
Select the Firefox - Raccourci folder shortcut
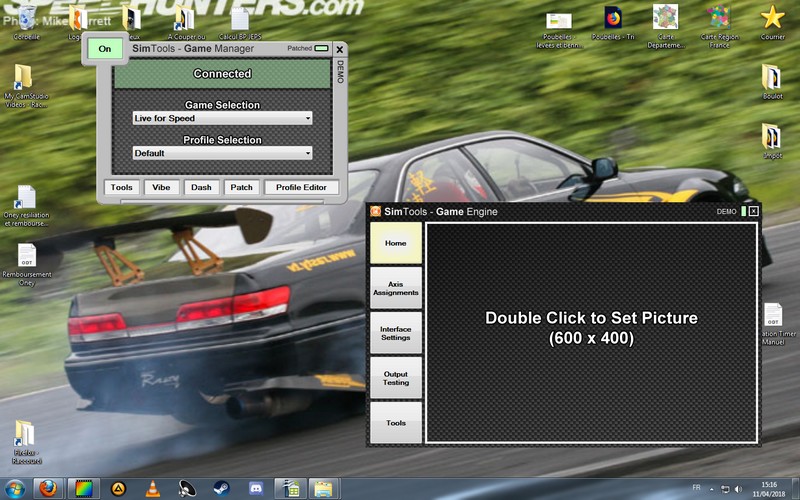[x=27, y=442]
